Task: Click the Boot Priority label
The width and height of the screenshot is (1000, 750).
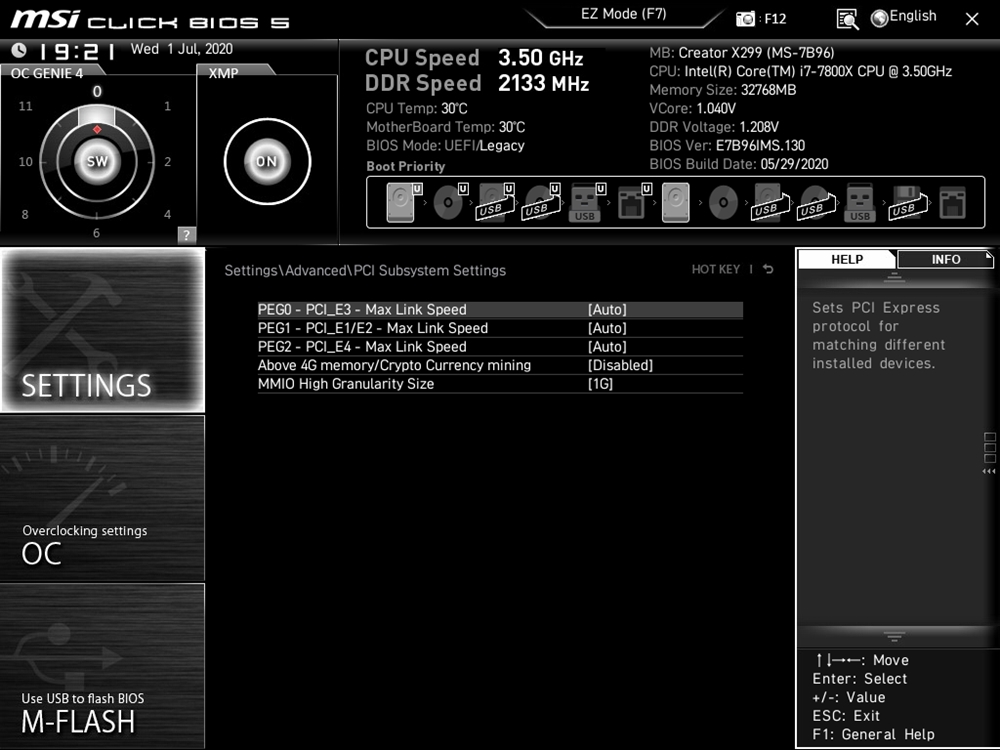Action: (406, 166)
